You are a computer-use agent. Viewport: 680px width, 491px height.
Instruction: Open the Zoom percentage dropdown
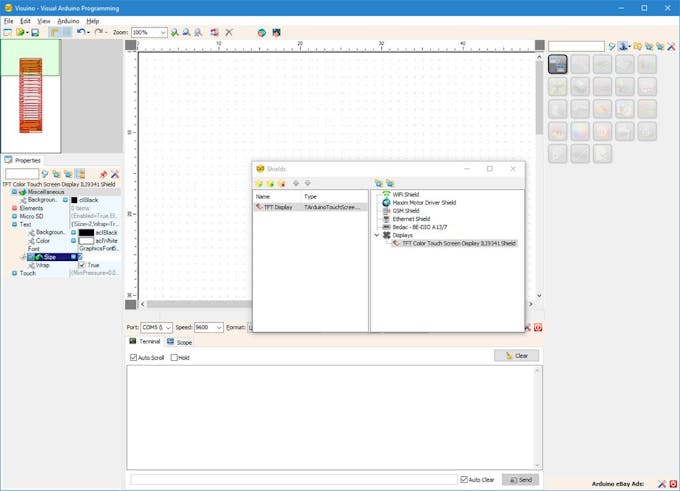(163, 32)
